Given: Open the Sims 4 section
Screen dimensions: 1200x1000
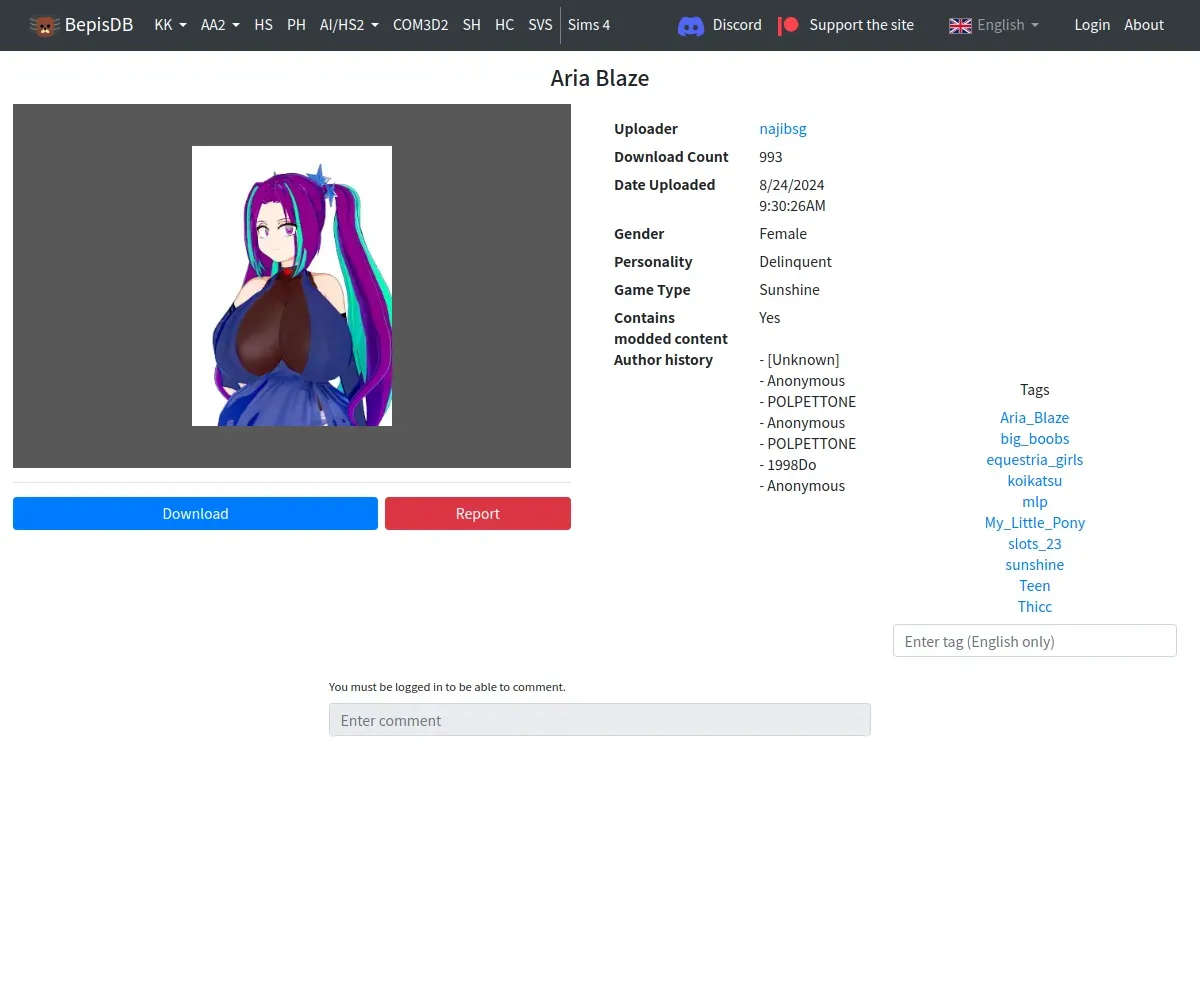Looking at the screenshot, I should (589, 25).
